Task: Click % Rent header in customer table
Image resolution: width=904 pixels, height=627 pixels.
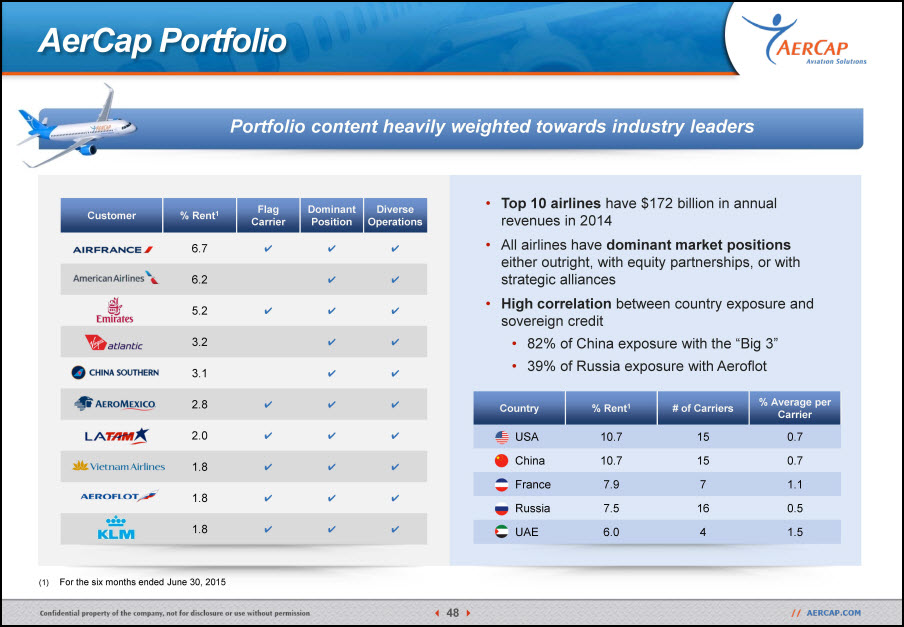Action: tap(199, 216)
